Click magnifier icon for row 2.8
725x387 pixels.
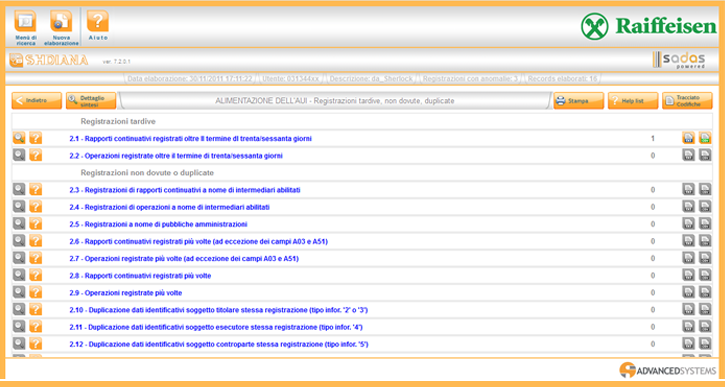(x=18, y=275)
